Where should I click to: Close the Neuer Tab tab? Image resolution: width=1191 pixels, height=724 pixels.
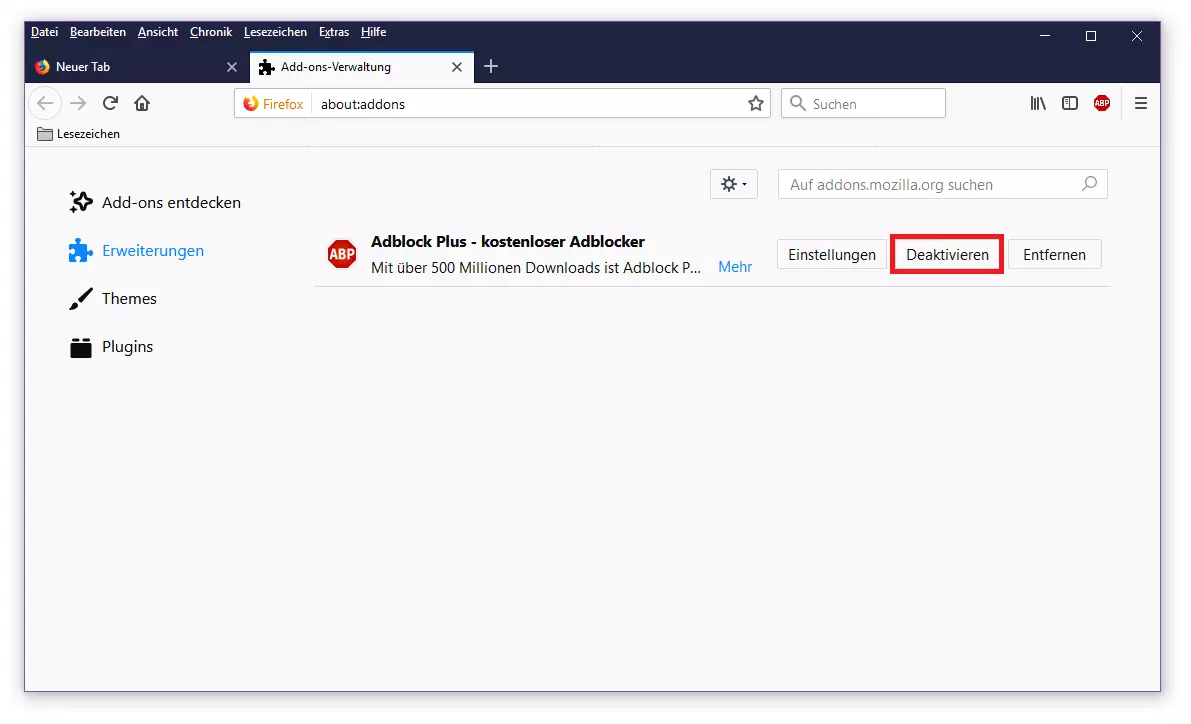pyautogui.click(x=232, y=67)
